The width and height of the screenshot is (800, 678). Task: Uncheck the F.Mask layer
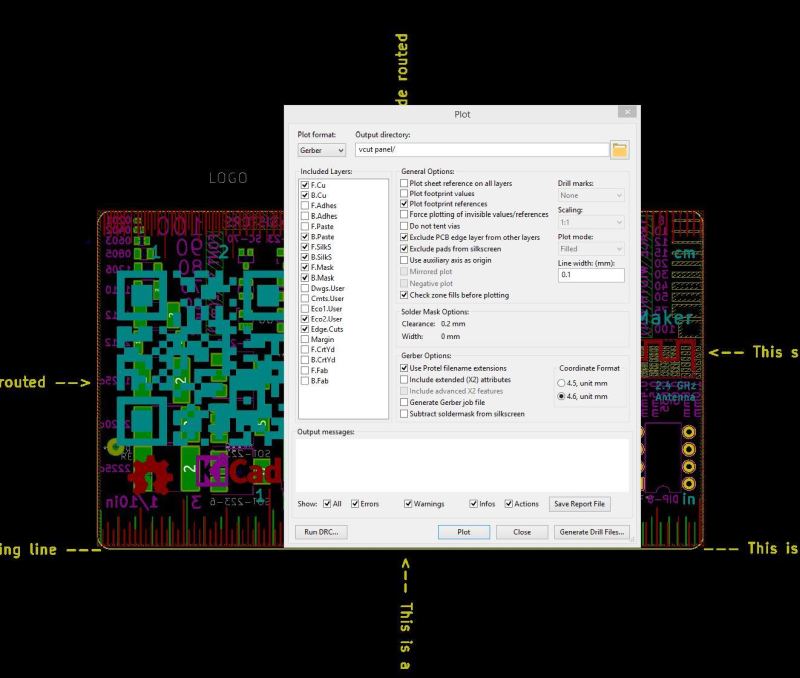coord(305,267)
